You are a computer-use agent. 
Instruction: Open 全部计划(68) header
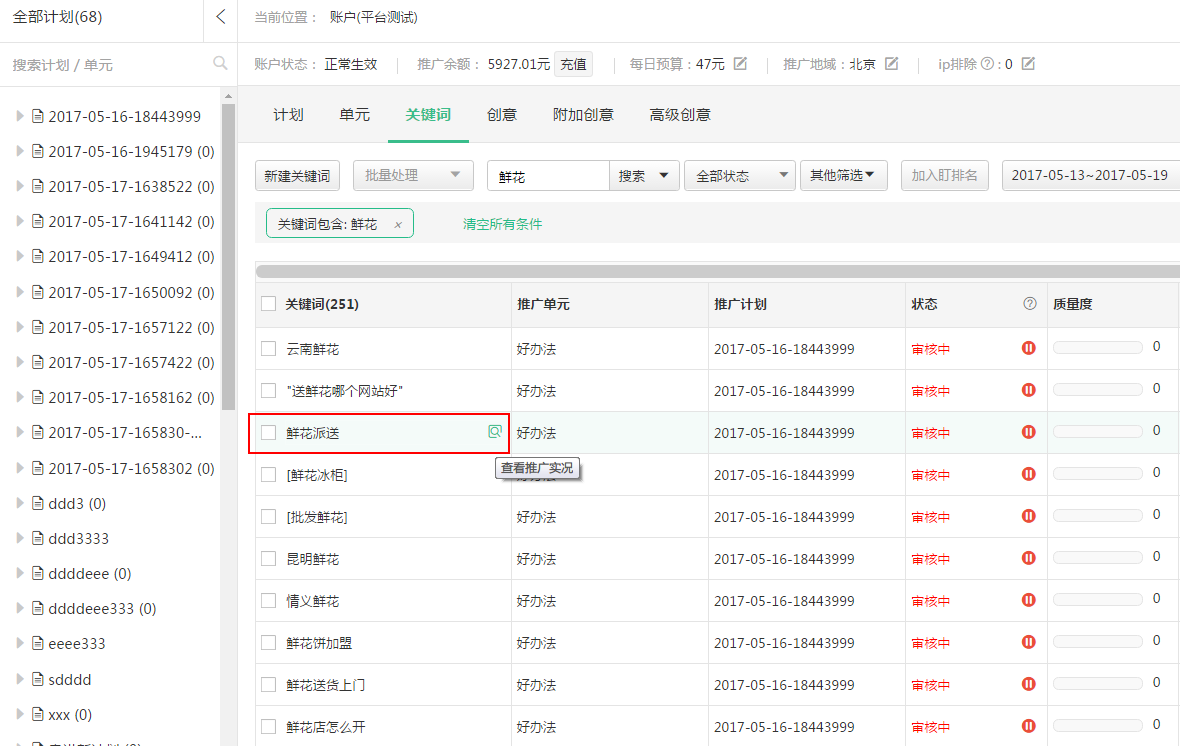[x=58, y=17]
